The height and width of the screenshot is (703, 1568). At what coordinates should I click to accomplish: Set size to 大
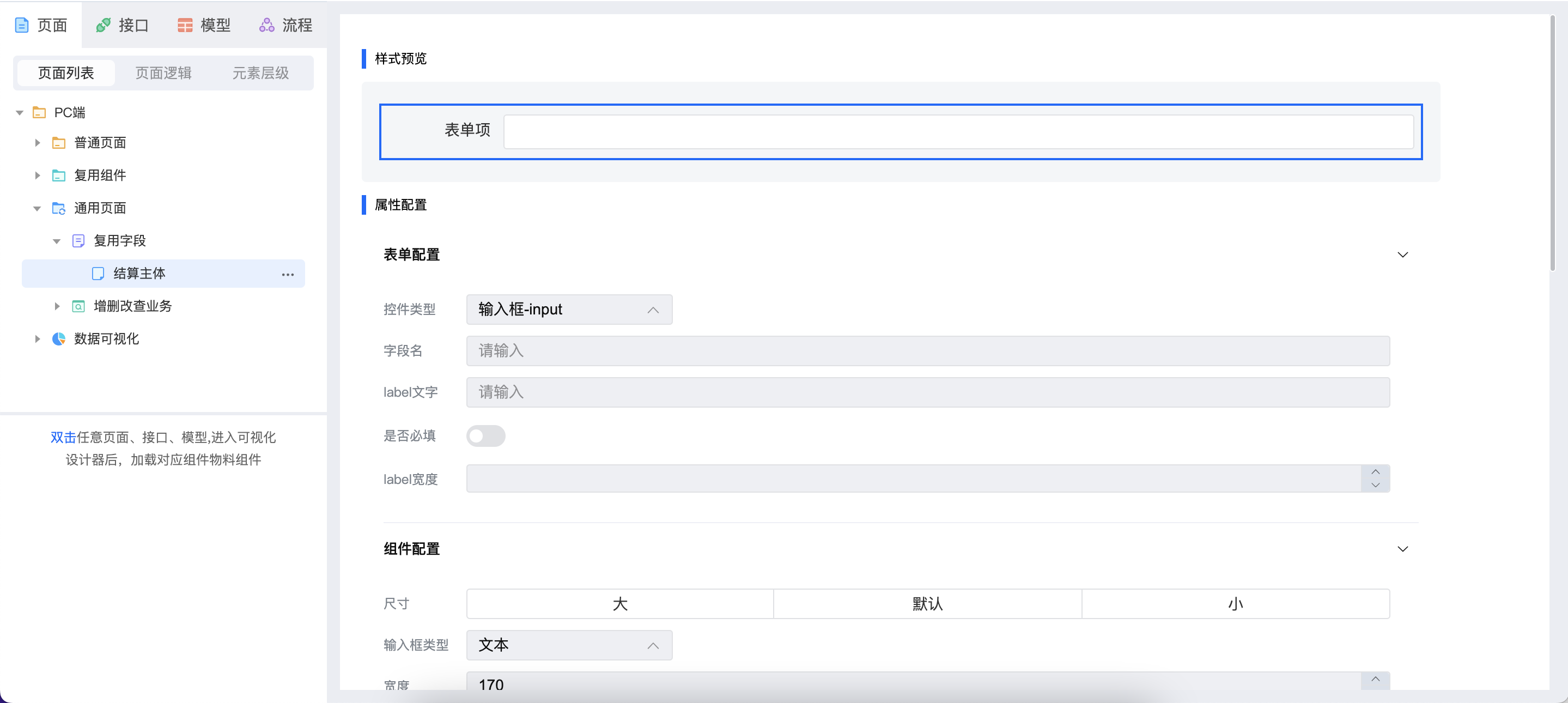[620, 604]
